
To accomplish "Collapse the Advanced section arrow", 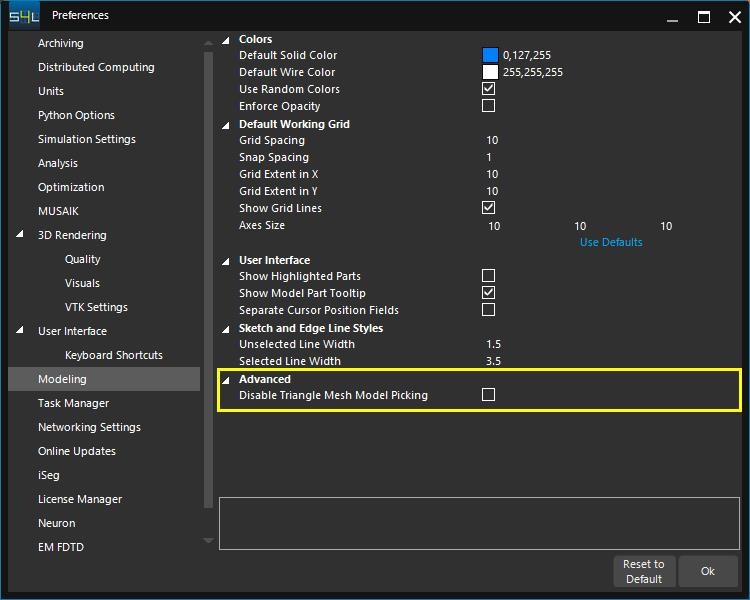I will pyautogui.click(x=226, y=380).
